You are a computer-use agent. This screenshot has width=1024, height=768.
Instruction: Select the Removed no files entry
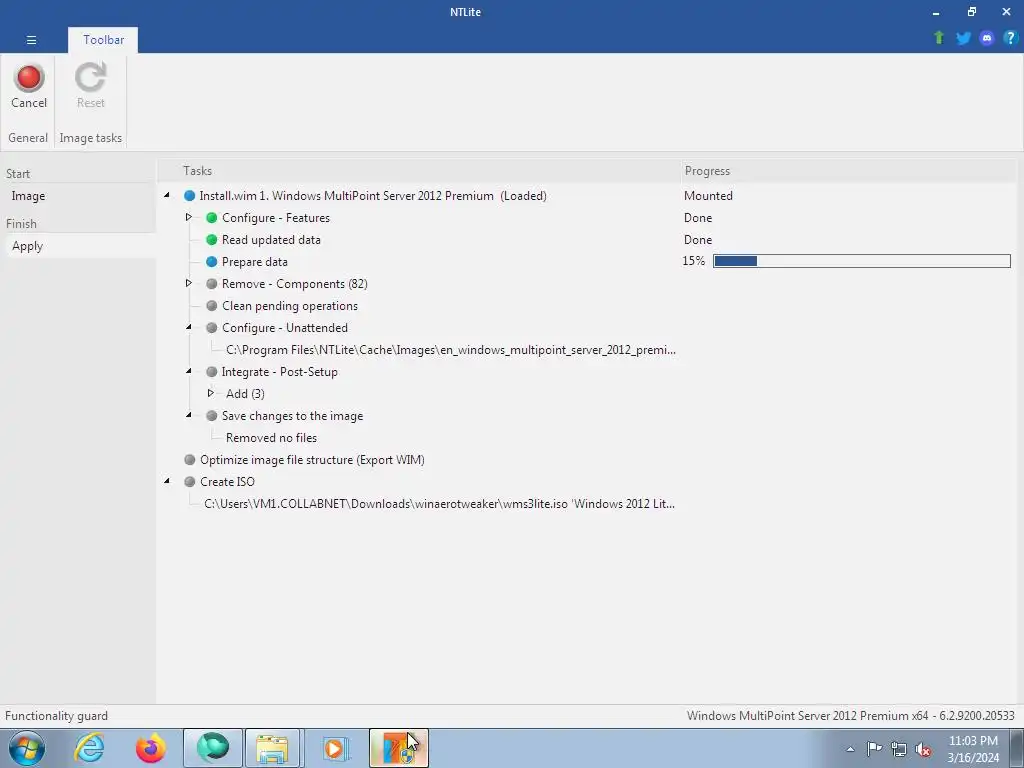(x=272, y=438)
